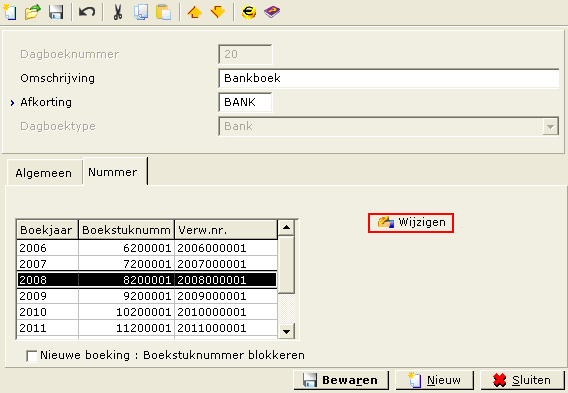Go to next record with down arrow
The width and height of the screenshot is (568, 393).
[218, 12]
